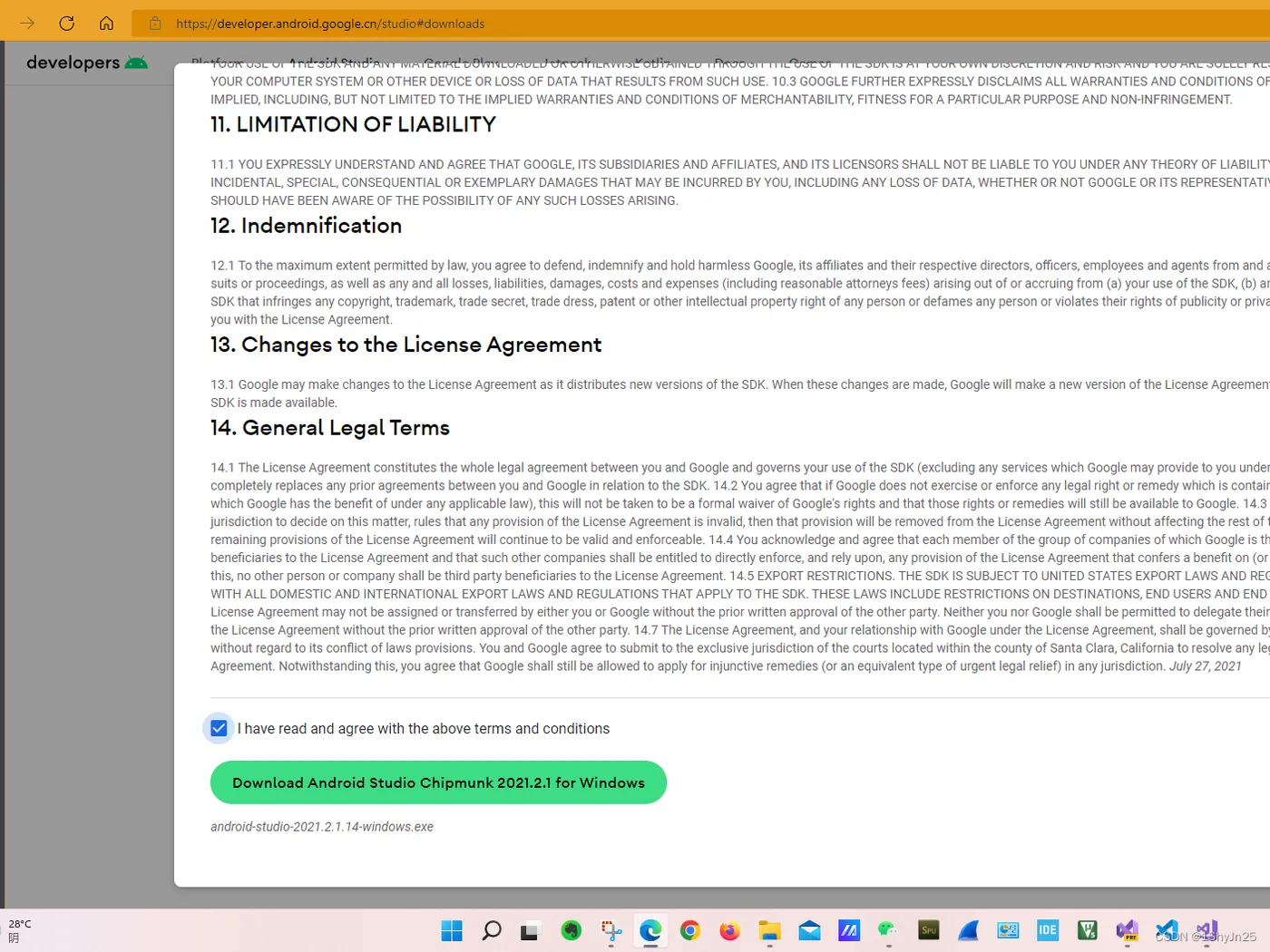
Task: Click '13. Changes to the License Agreement' heading
Action: coord(405,345)
